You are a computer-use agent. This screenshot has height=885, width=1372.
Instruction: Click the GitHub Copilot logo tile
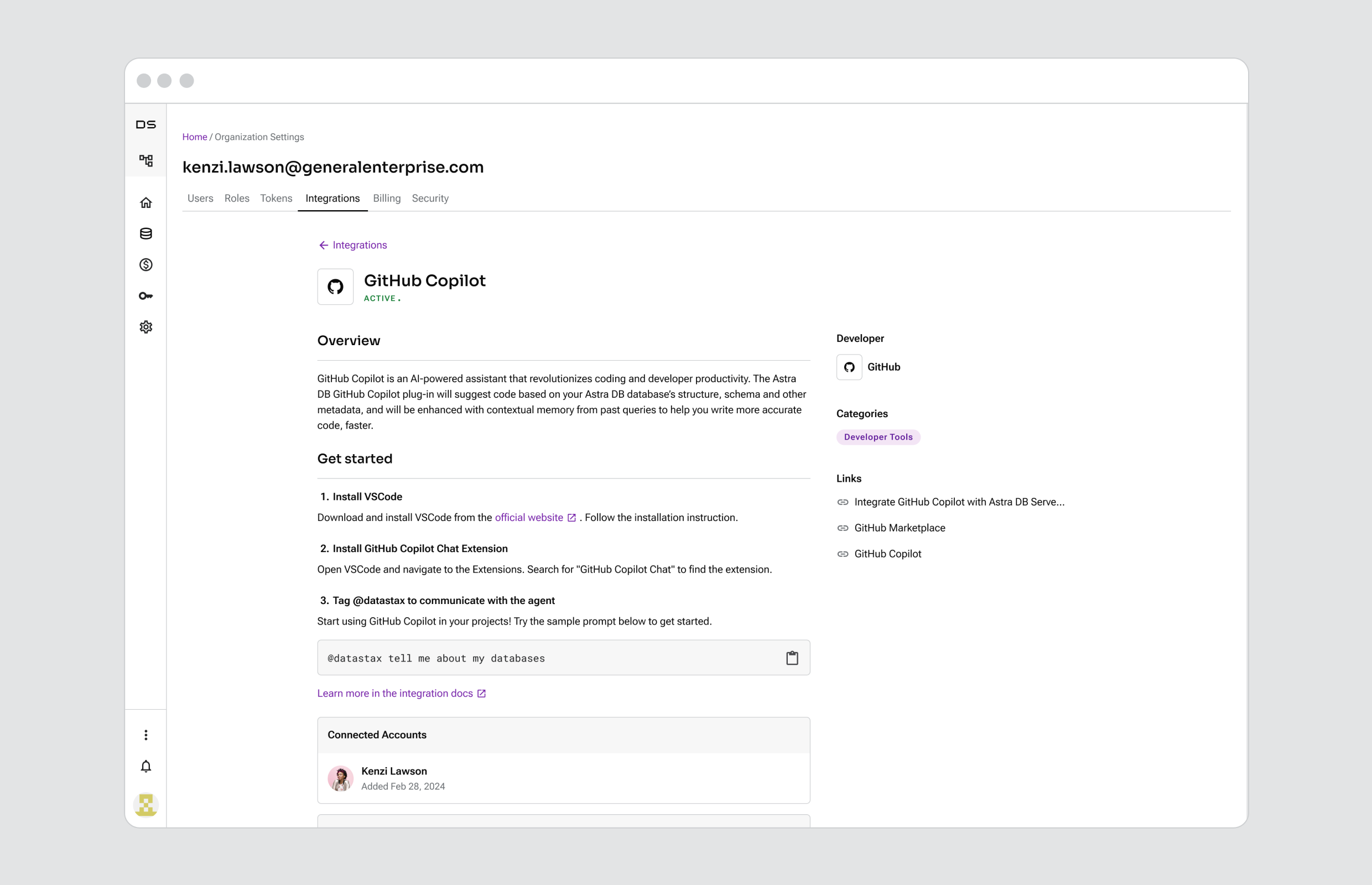tap(336, 287)
